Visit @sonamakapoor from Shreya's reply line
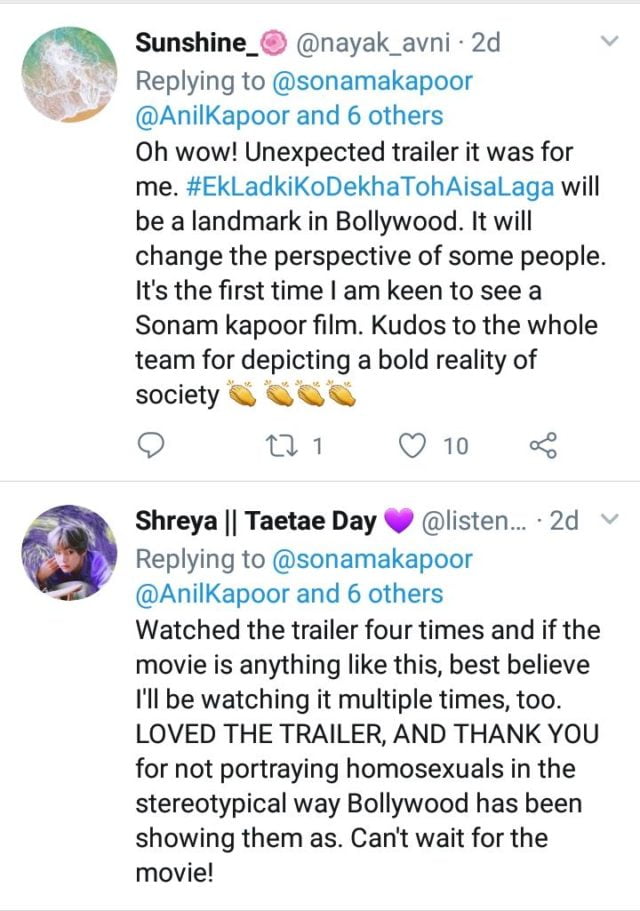This screenshot has height=911, width=640. pos(367,558)
